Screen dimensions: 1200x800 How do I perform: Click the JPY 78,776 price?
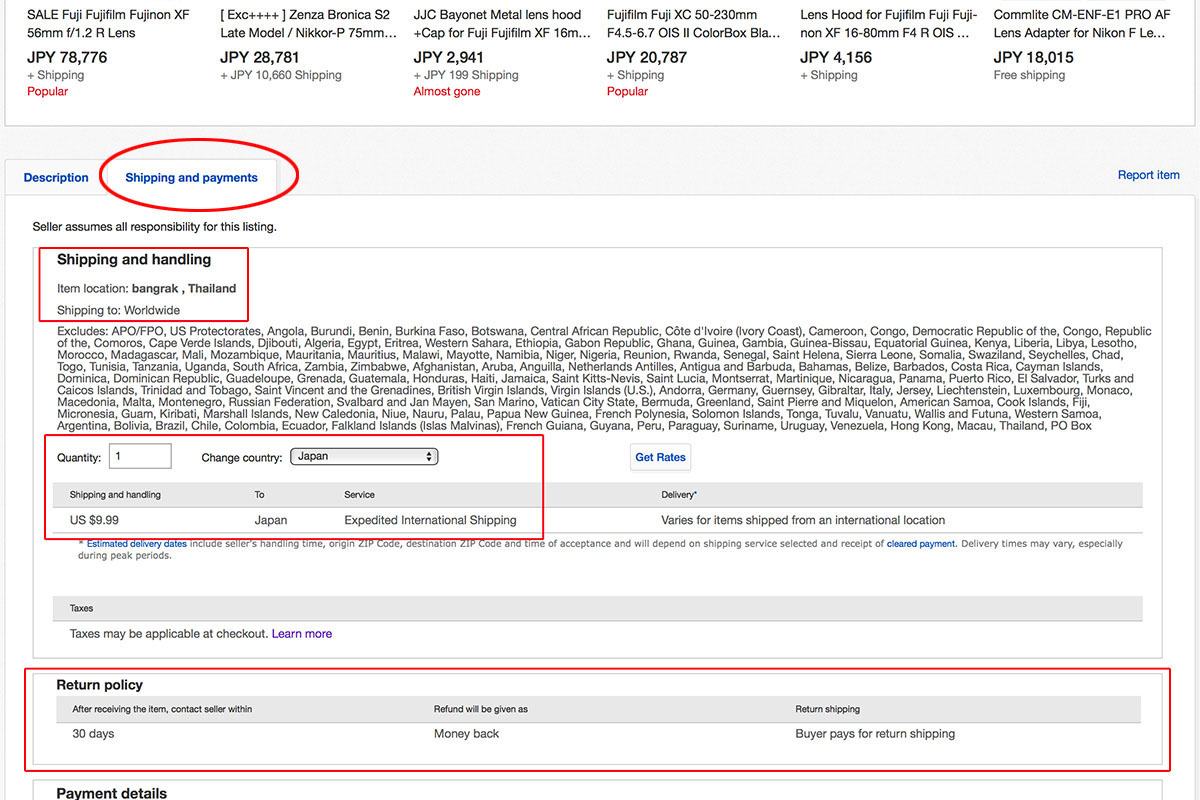[67, 57]
